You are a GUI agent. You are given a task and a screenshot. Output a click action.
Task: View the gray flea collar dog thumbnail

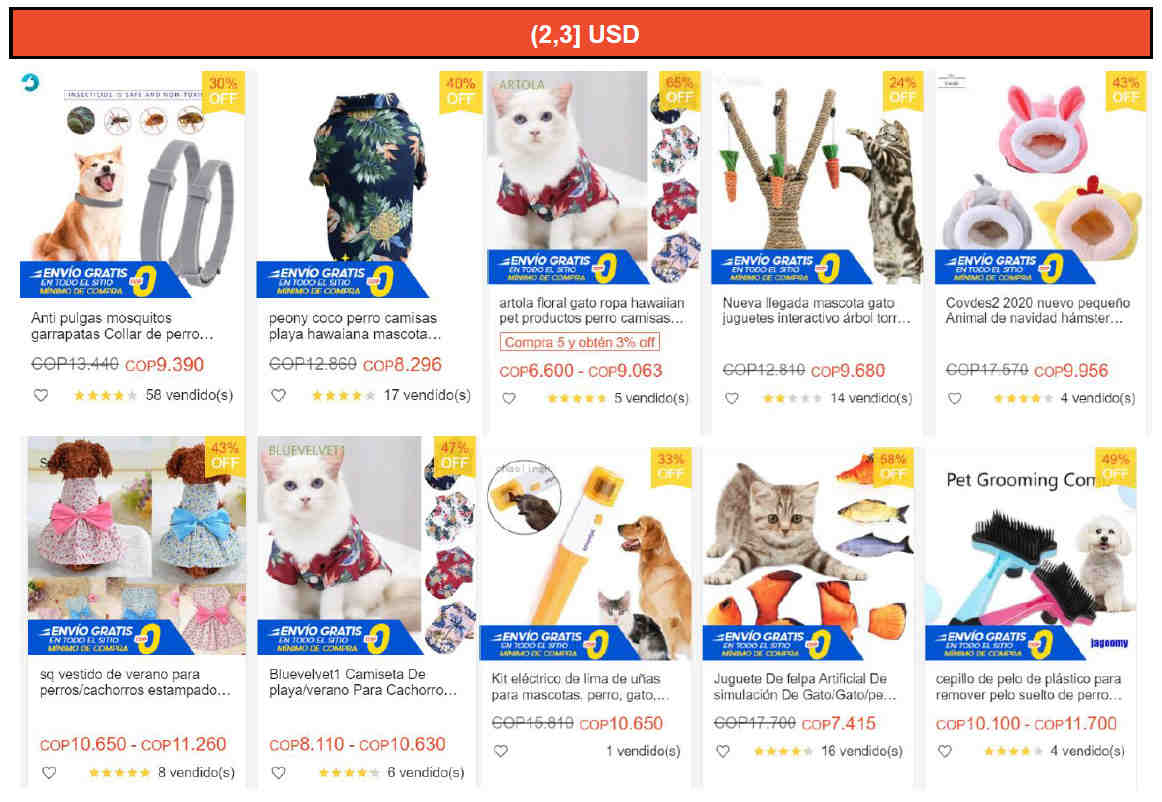(x=133, y=184)
